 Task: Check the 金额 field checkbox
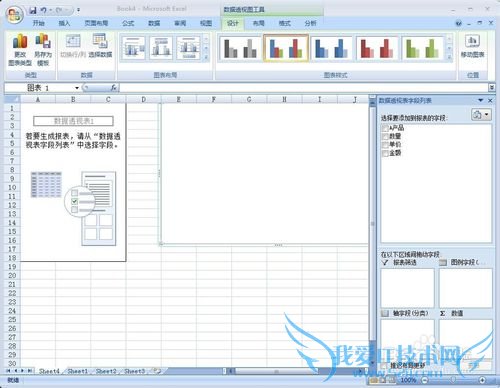pyautogui.click(x=385, y=153)
